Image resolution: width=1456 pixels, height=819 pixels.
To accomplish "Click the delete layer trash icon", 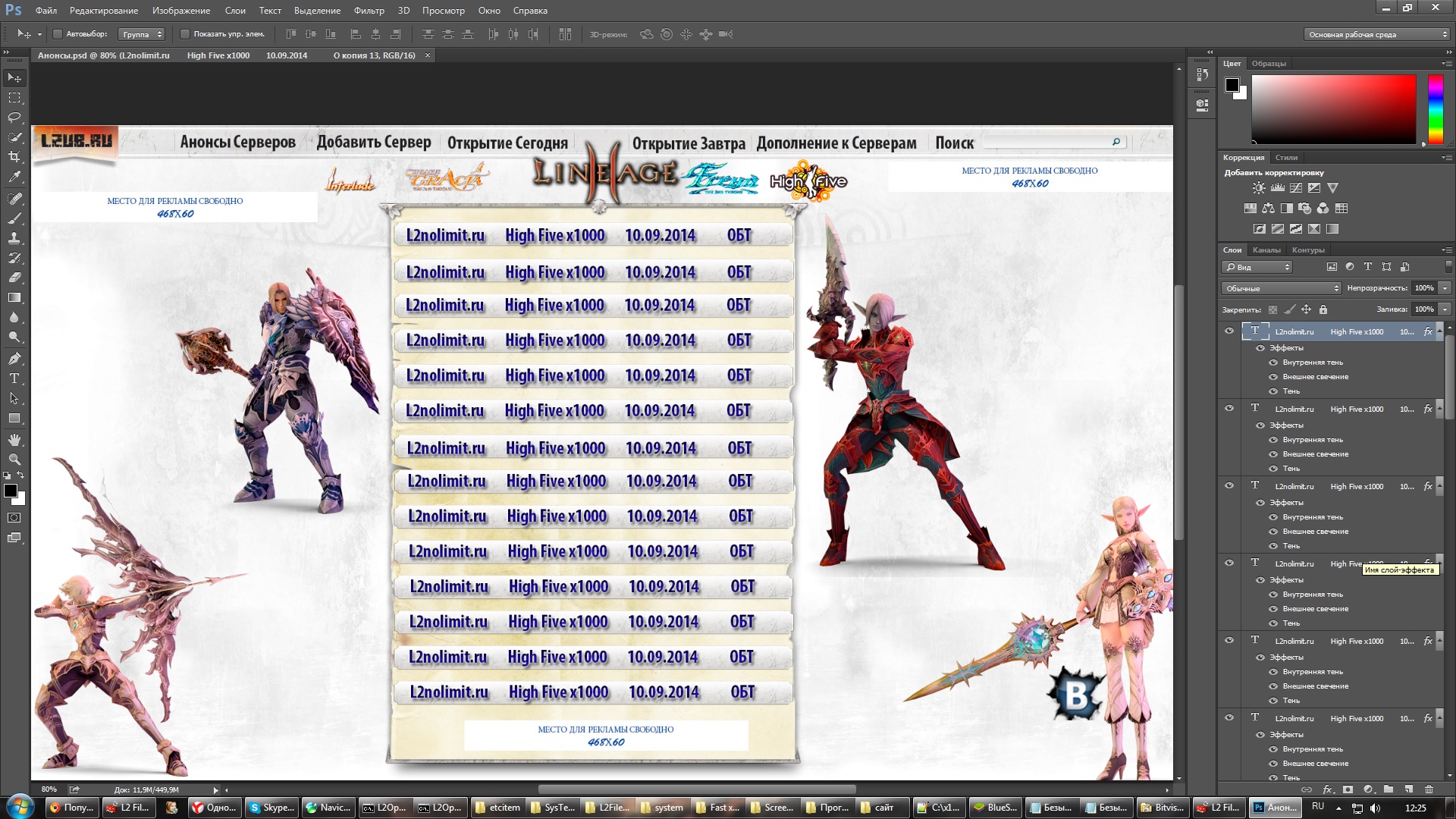I will tap(1429, 789).
